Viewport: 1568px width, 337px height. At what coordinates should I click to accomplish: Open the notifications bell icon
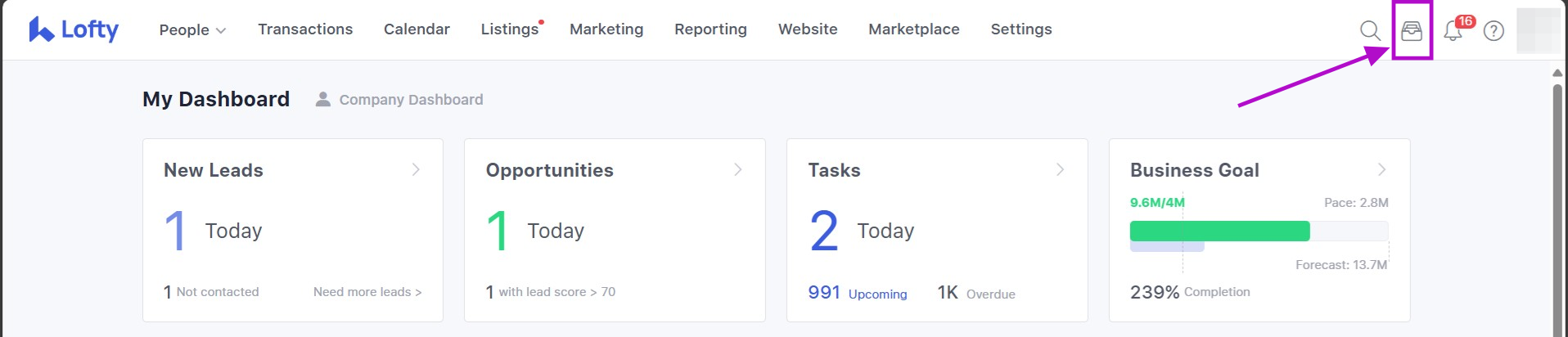pos(1453,31)
